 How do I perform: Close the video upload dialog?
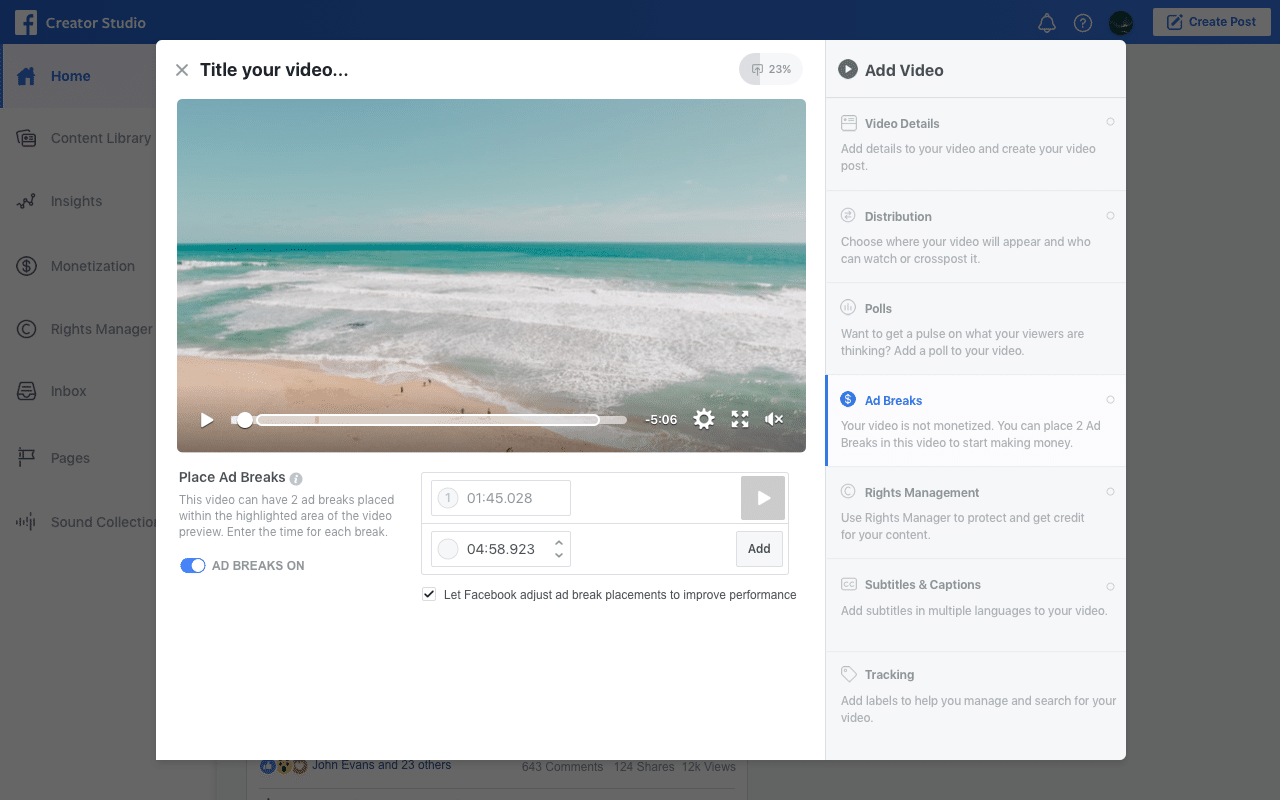(x=182, y=70)
